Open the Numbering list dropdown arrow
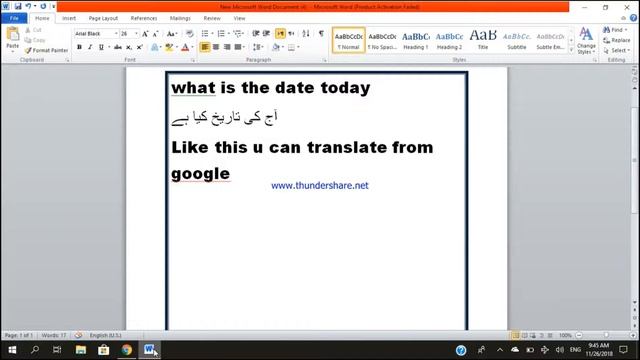 (229, 33)
